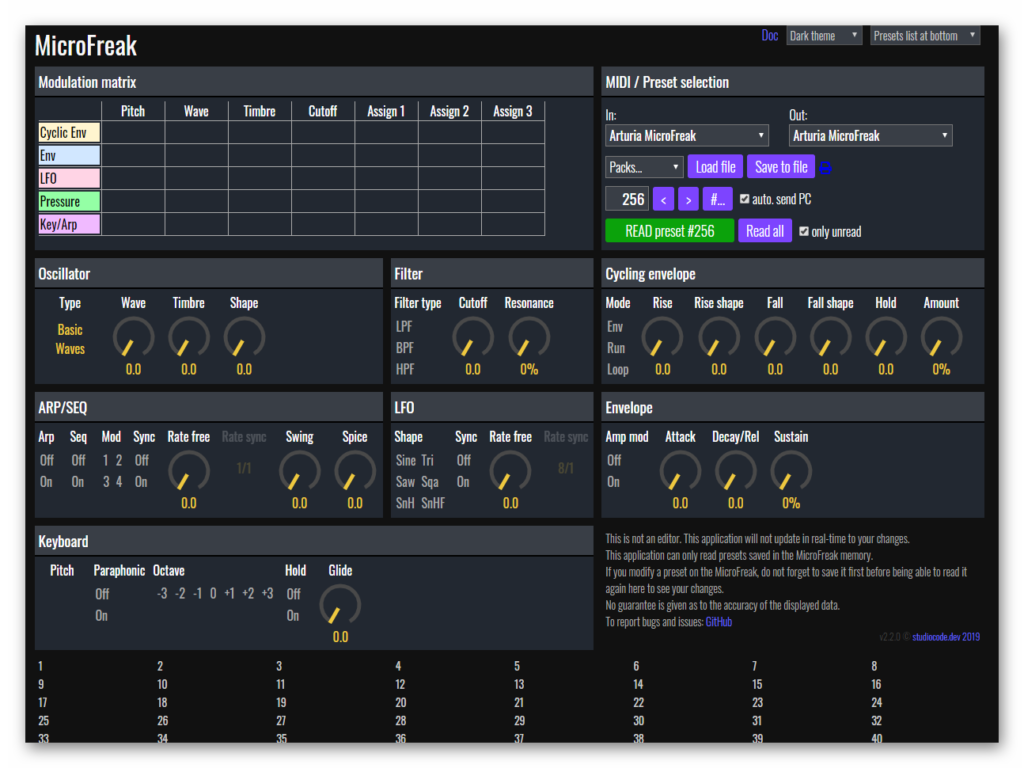Click the Cycling envelope Rise knob

coord(662,338)
